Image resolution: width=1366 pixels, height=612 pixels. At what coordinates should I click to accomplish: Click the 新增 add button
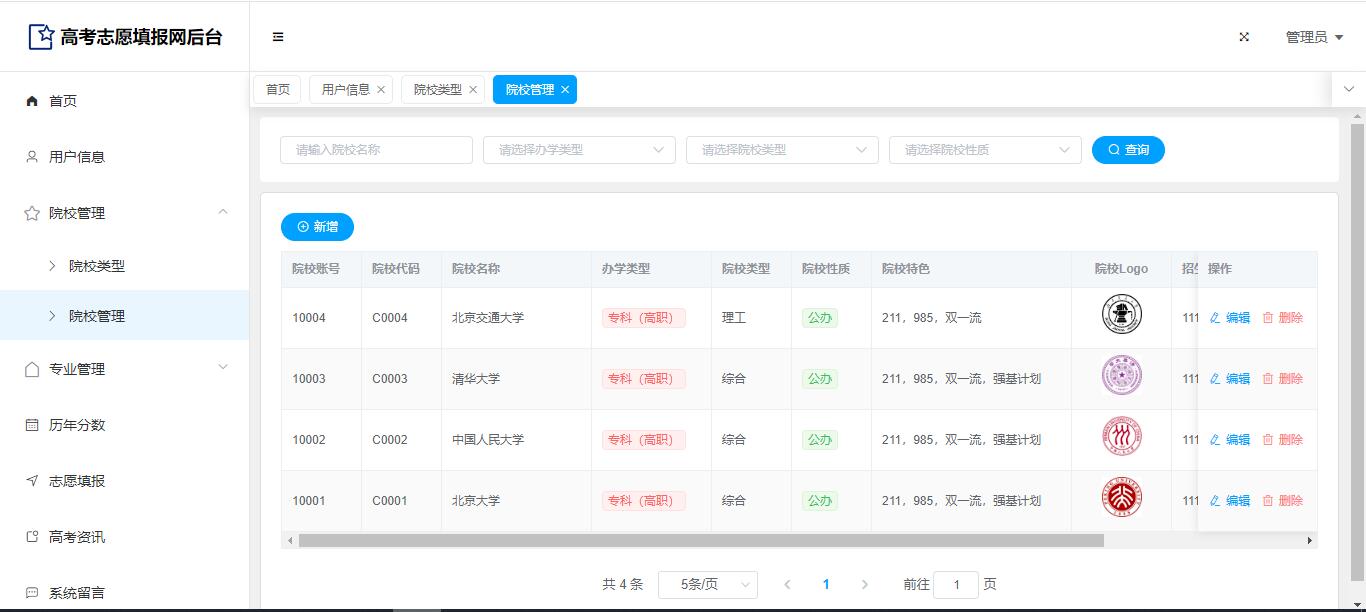pos(317,227)
